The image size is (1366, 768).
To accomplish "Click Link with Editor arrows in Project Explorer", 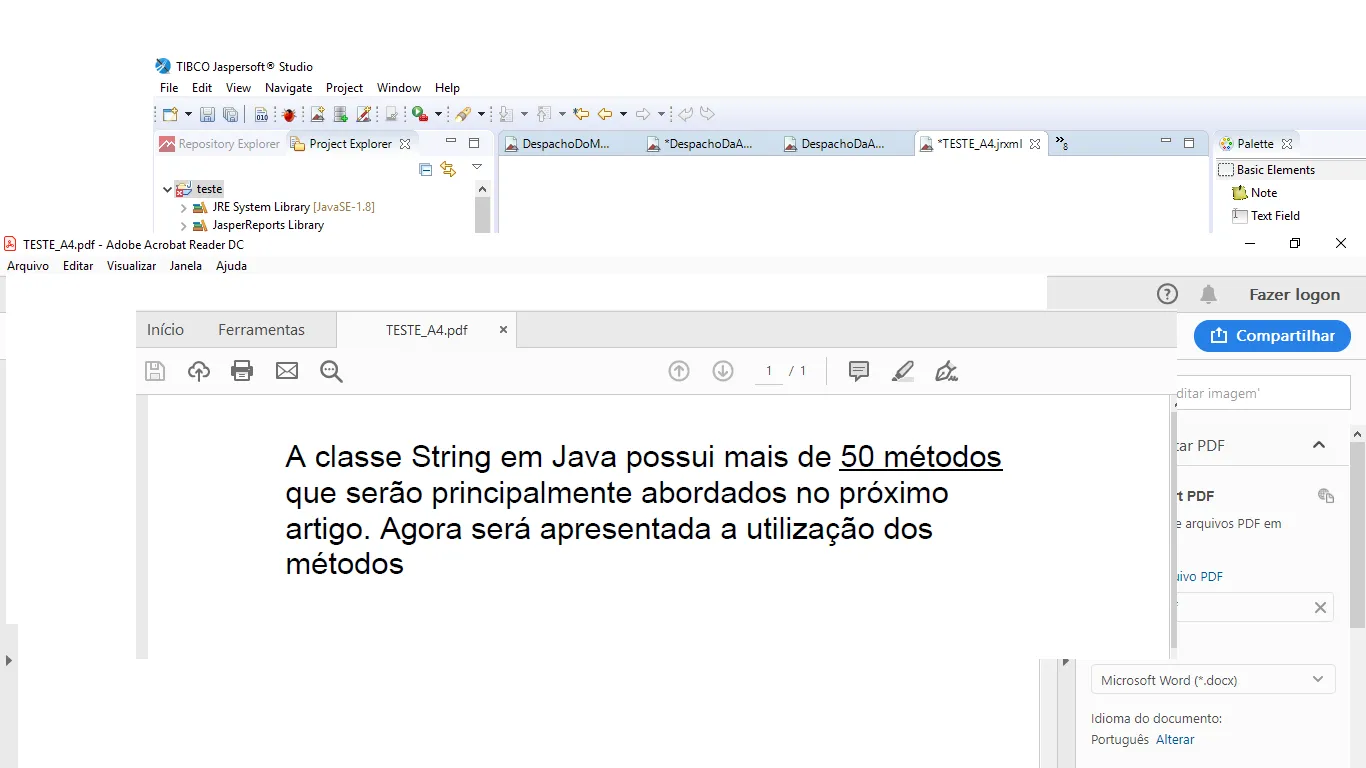I will click(448, 169).
